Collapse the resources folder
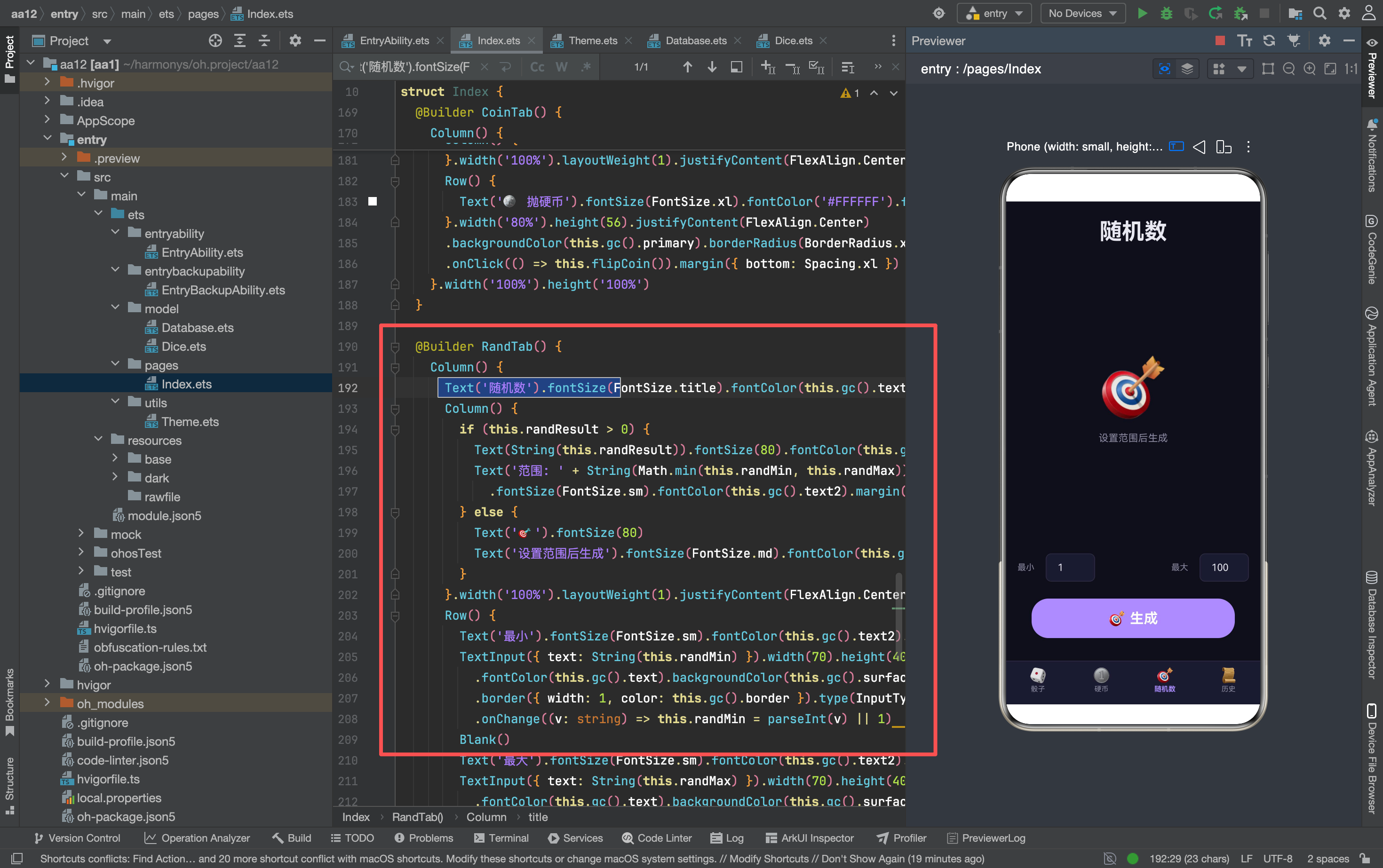 [98, 440]
